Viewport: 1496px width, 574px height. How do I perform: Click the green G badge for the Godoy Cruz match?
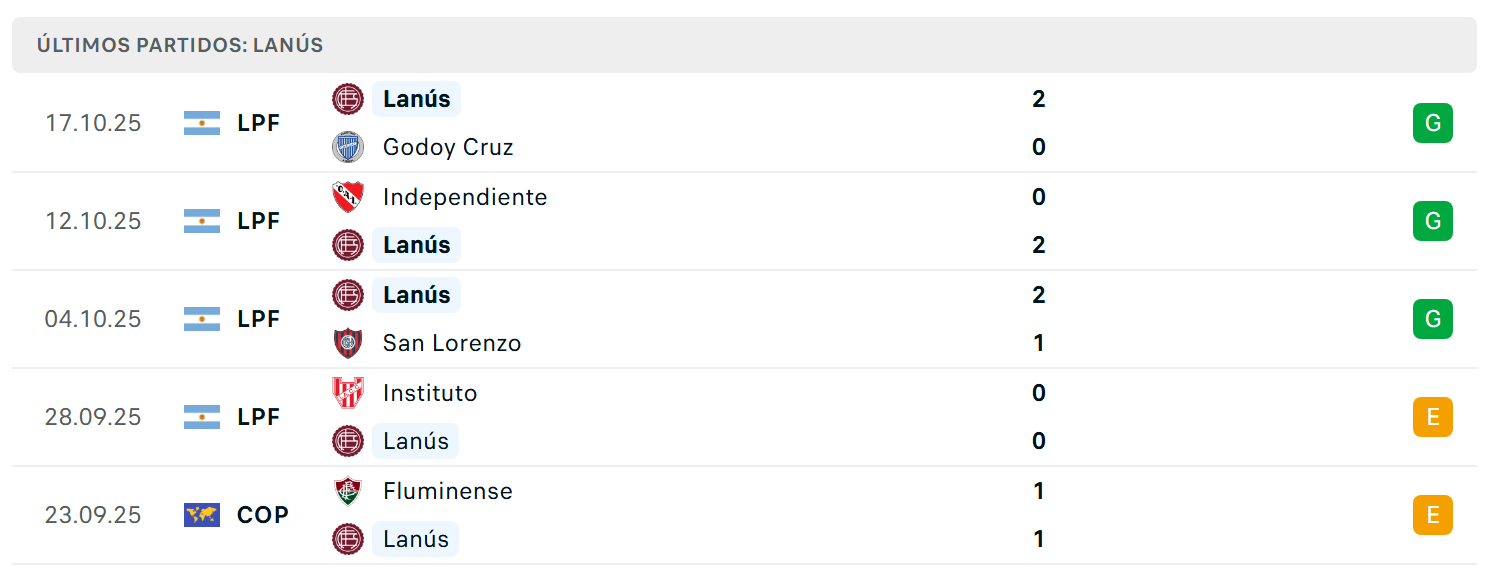(1432, 123)
